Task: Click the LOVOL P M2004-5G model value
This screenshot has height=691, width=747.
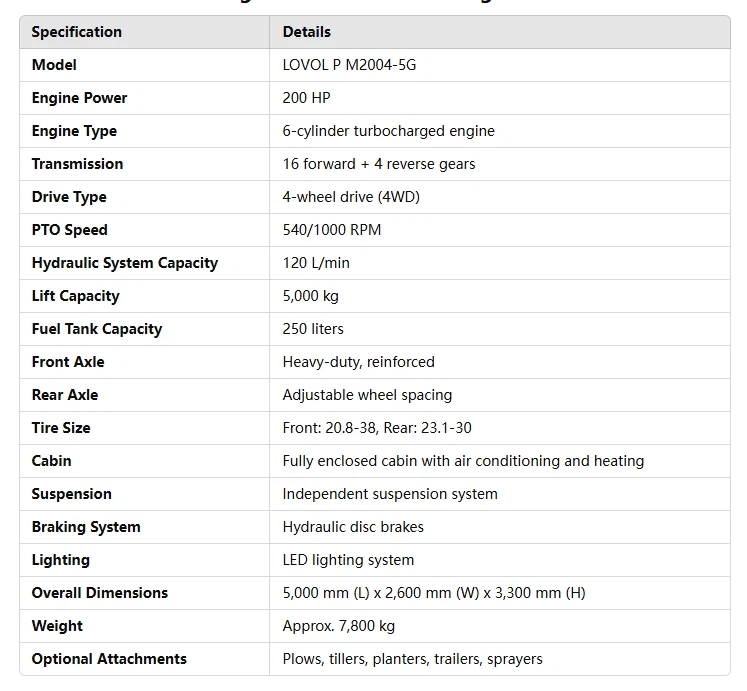Action: pyautogui.click(x=349, y=65)
